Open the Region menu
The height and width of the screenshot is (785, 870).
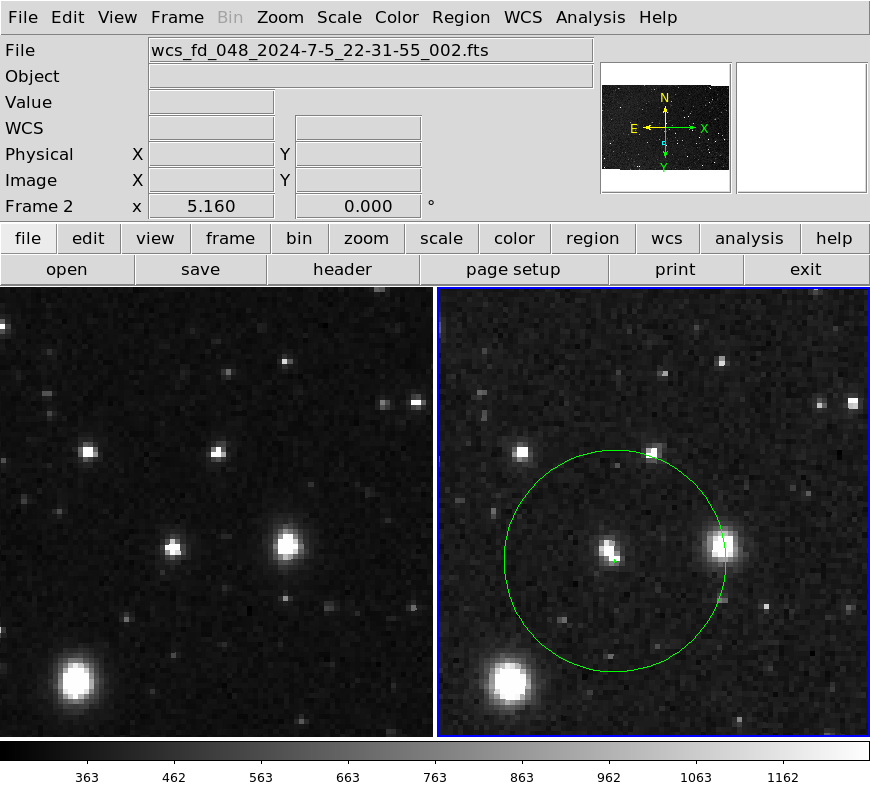click(461, 17)
